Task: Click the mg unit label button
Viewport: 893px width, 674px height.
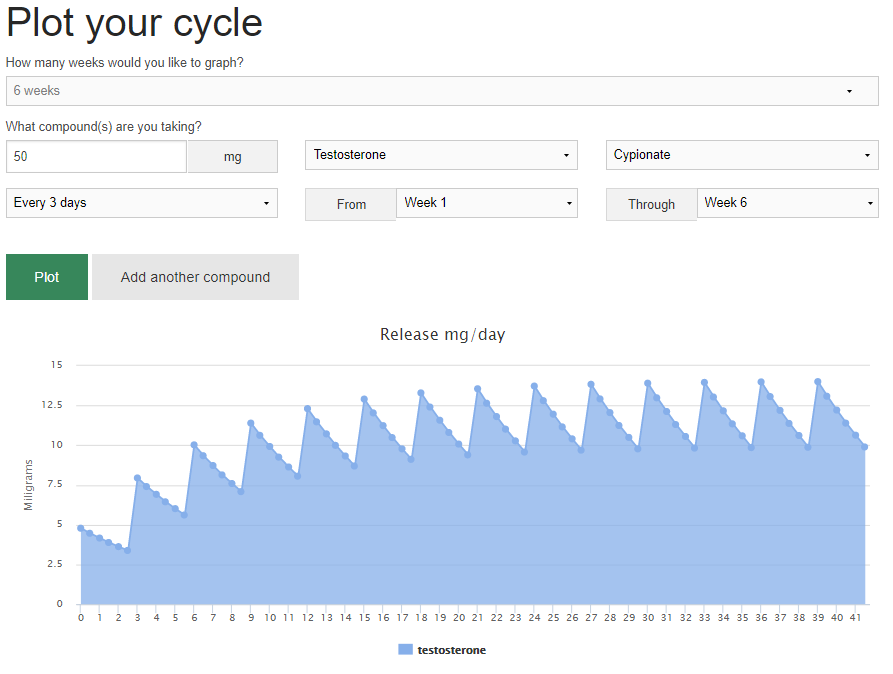Action: [232, 157]
